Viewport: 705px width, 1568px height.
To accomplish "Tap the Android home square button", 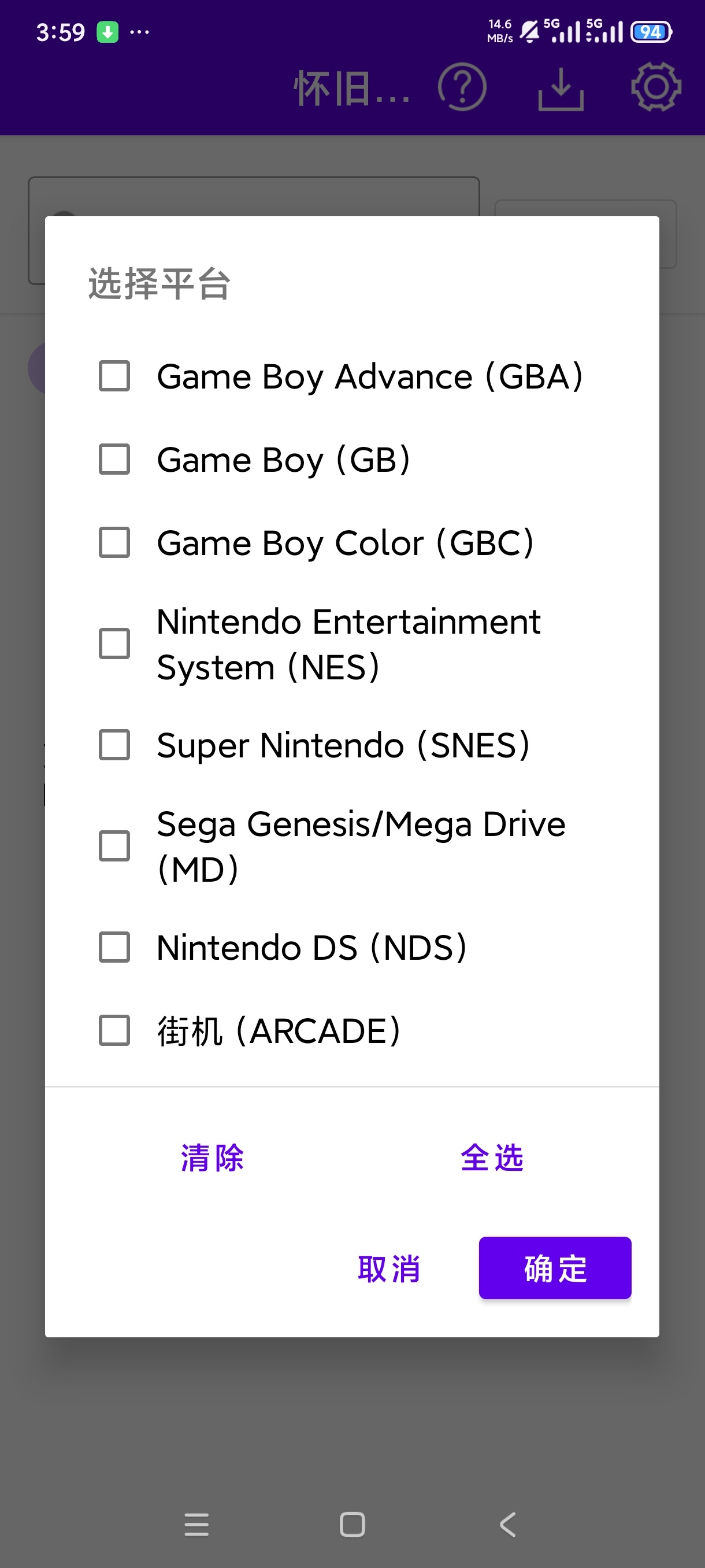I will pyautogui.click(x=352, y=1524).
